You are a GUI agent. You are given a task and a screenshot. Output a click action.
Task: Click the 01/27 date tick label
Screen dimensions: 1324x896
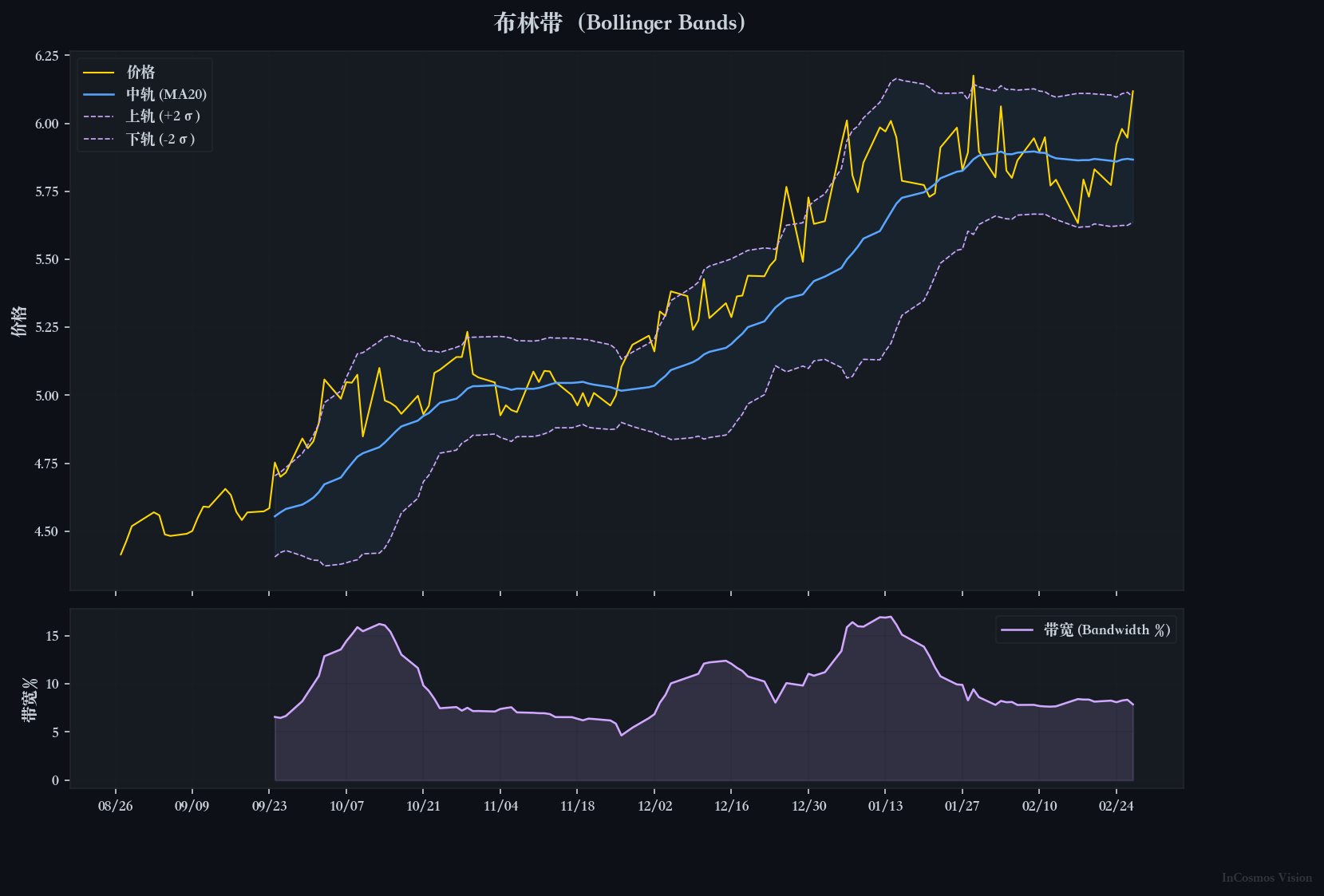(x=962, y=806)
